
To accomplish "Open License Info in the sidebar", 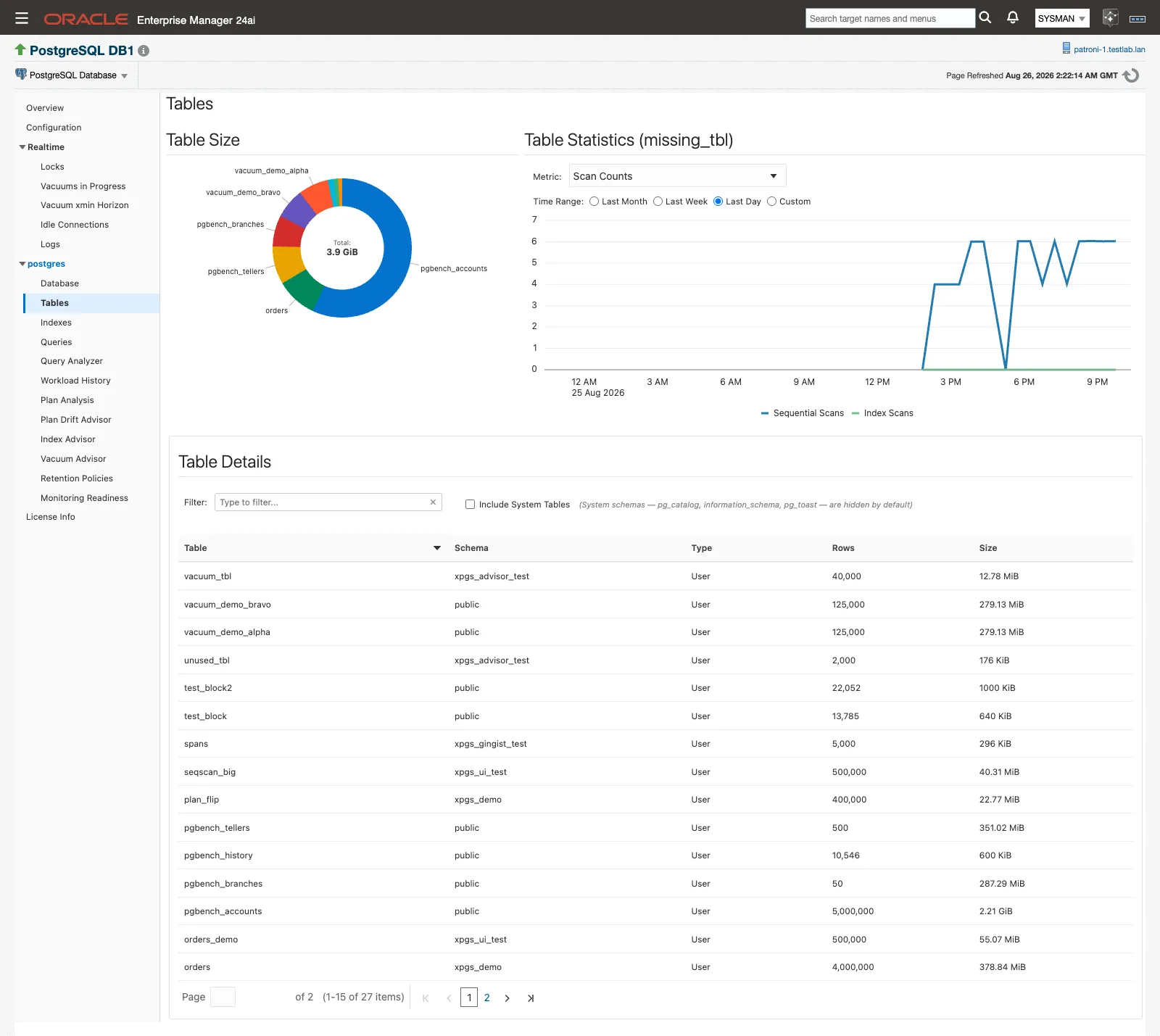I will [x=51, y=517].
